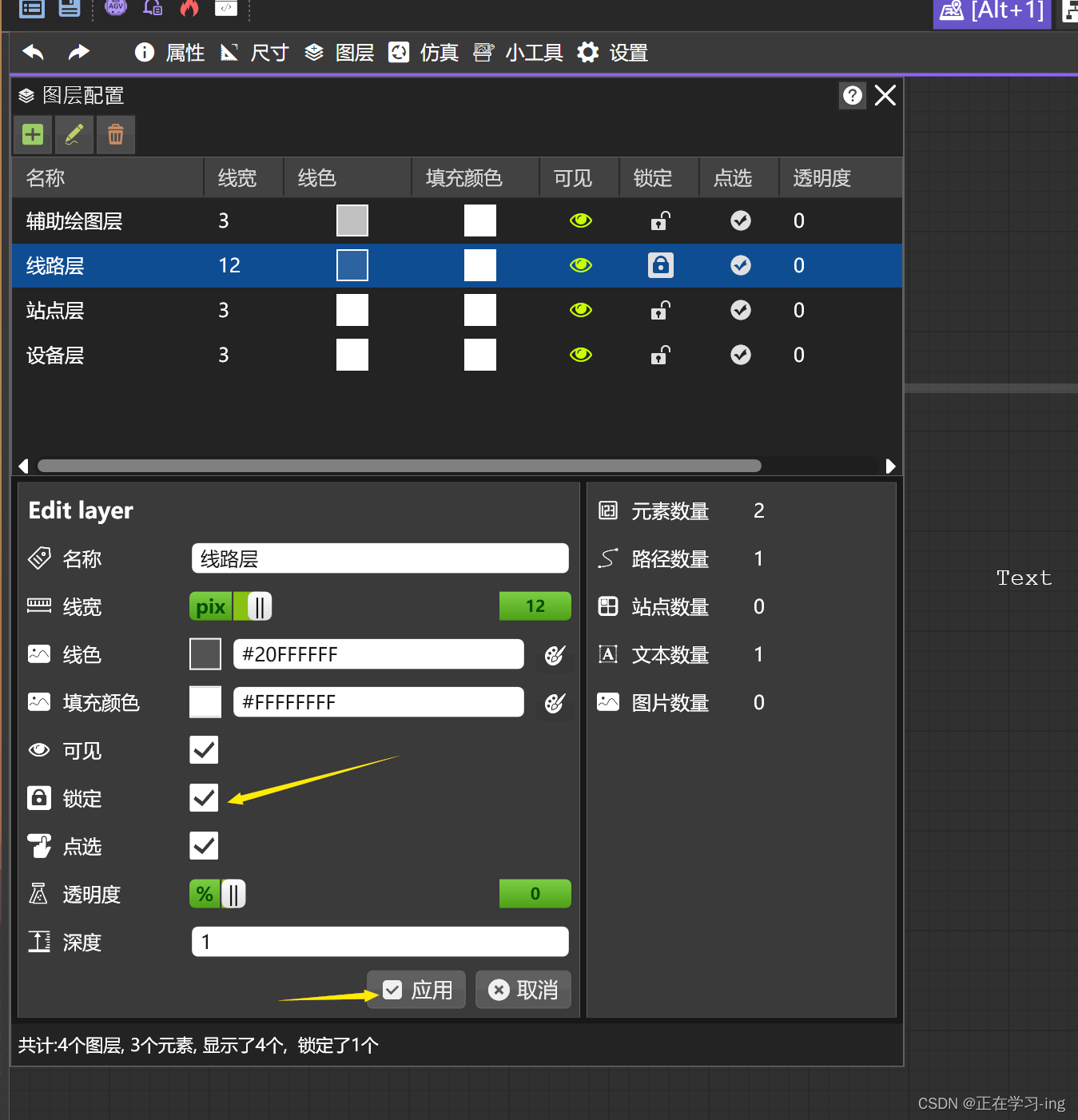Image resolution: width=1078 pixels, height=1120 pixels.
Task: Select the 辅助绘图层 layer row
Action: 457,220
